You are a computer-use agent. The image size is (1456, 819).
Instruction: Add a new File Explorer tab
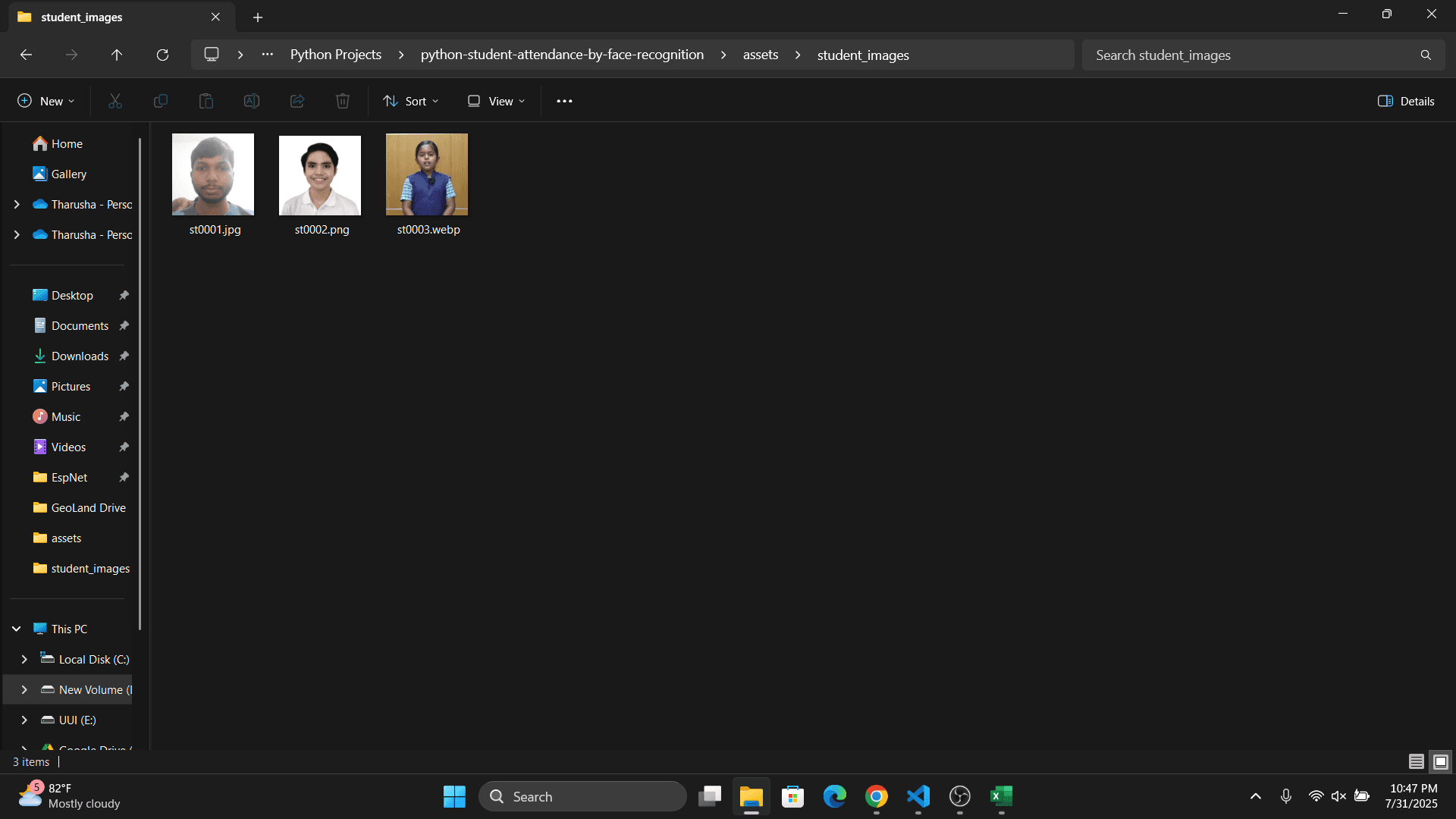click(258, 17)
